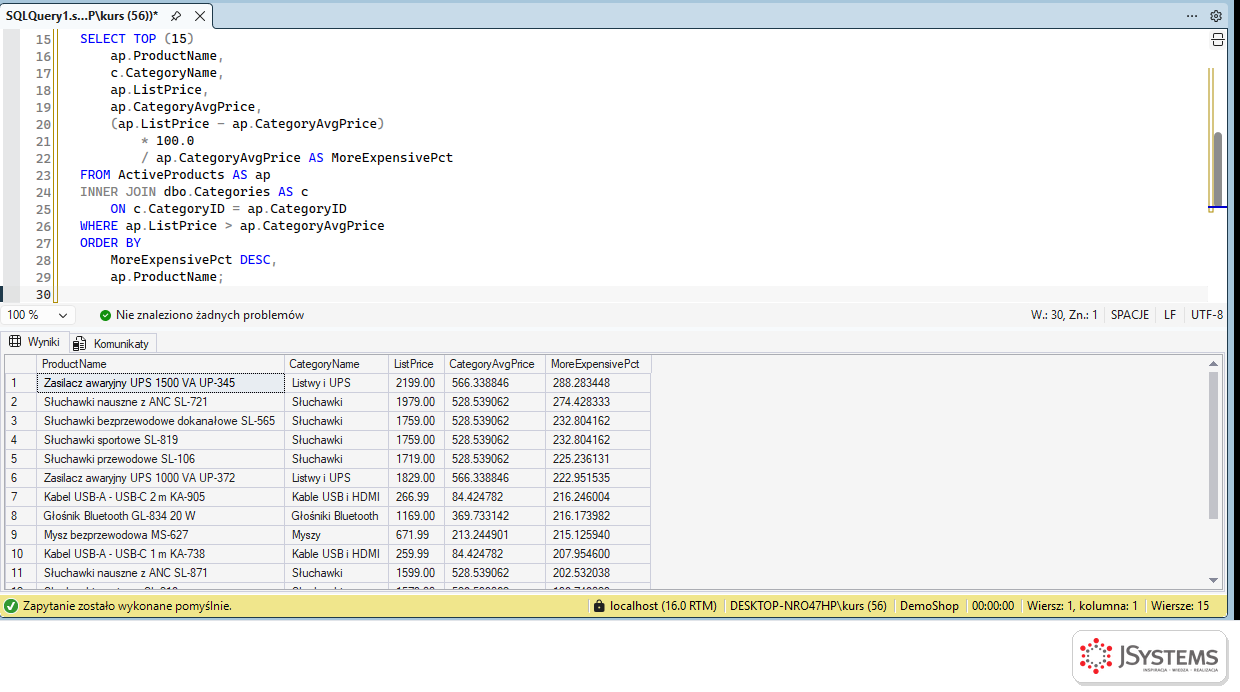Click the Nie znaleziono żadnych problemów message
Screen dimensions: 1240x692
pos(210,315)
